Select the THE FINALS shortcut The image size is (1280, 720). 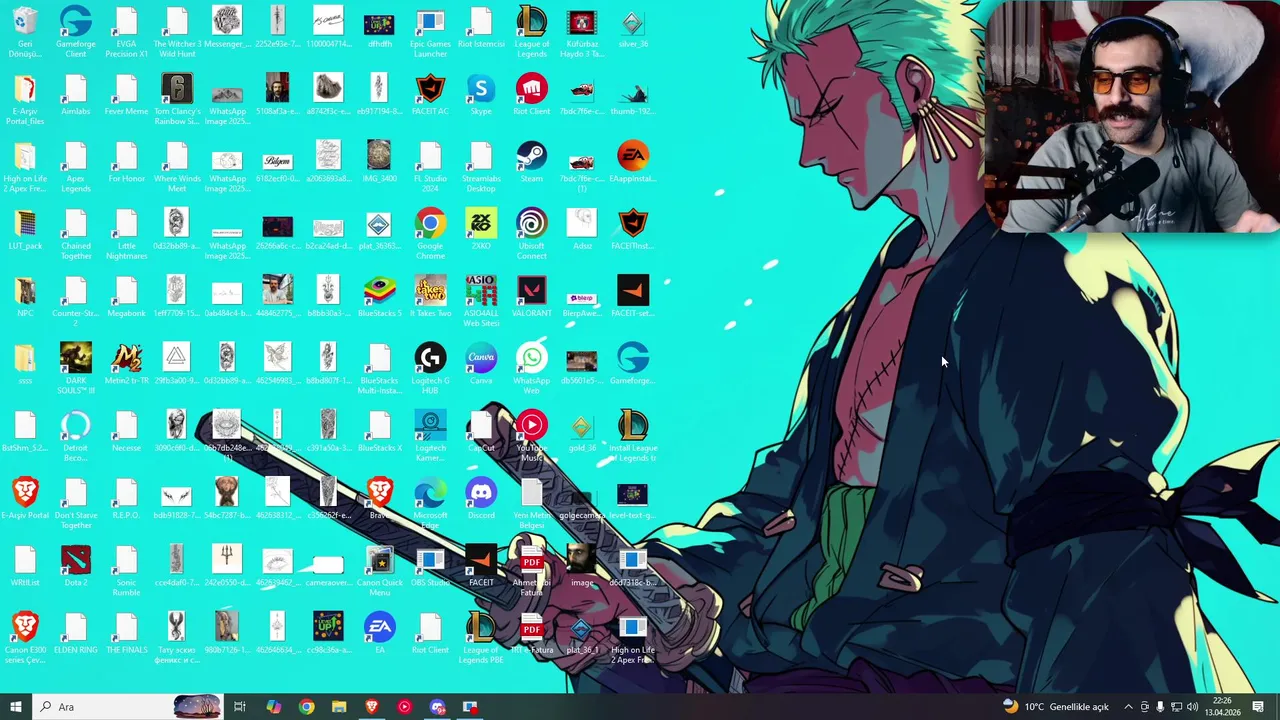(126, 633)
